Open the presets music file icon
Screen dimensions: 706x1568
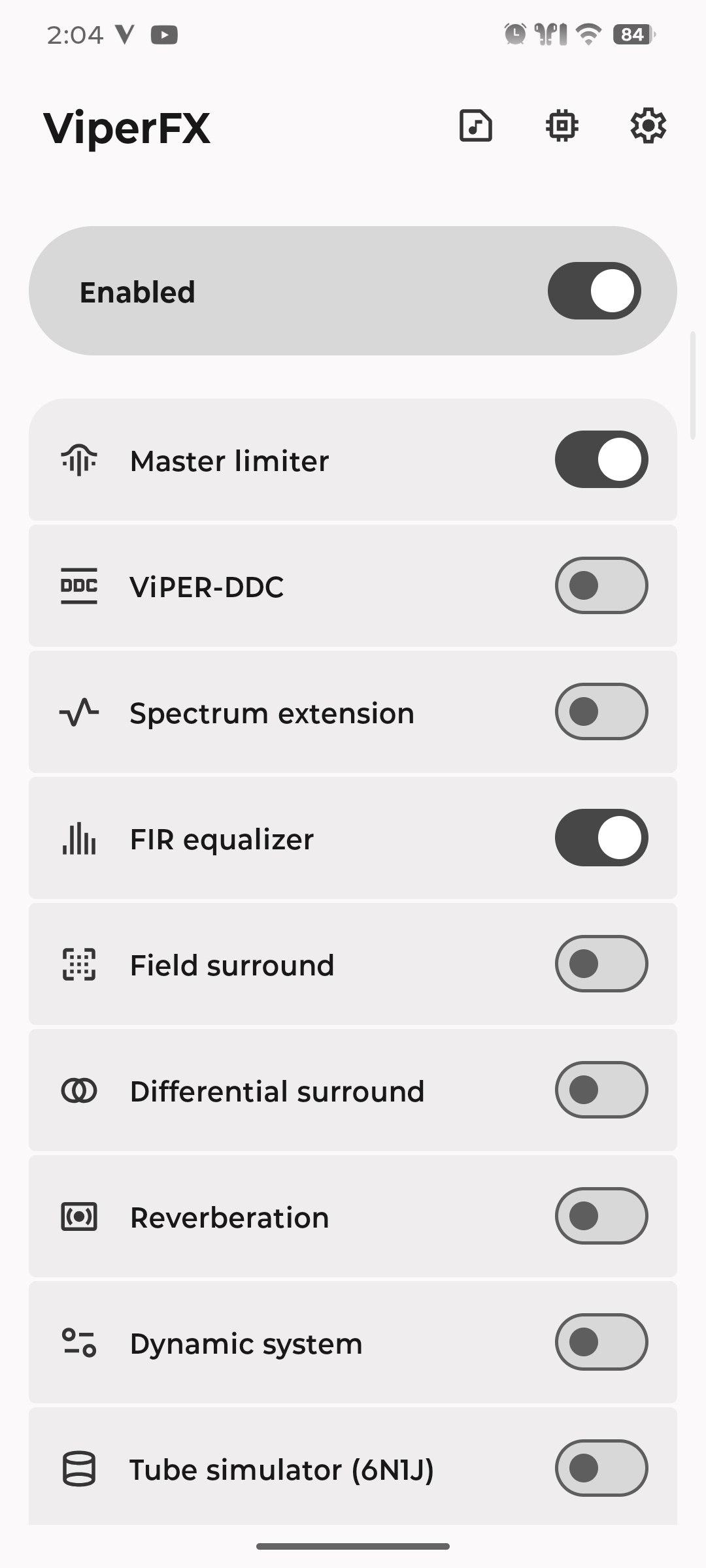click(x=475, y=125)
